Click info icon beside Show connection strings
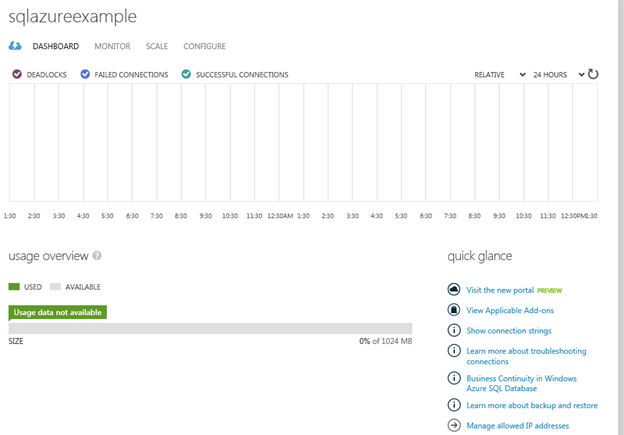The image size is (624, 435). click(454, 330)
